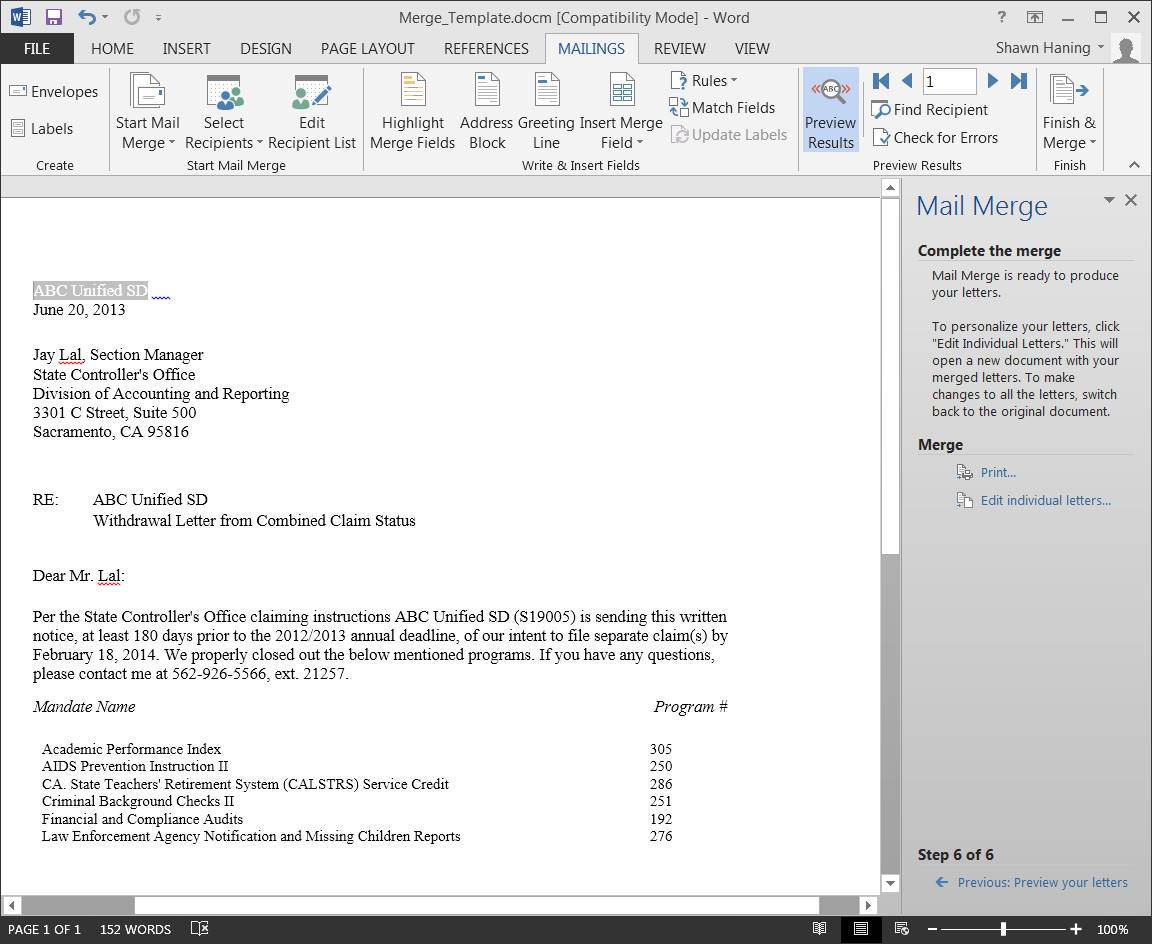Click horizontal scrollbar left arrow
Image resolution: width=1152 pixels, height=944 pixels.
click(11, 905)
